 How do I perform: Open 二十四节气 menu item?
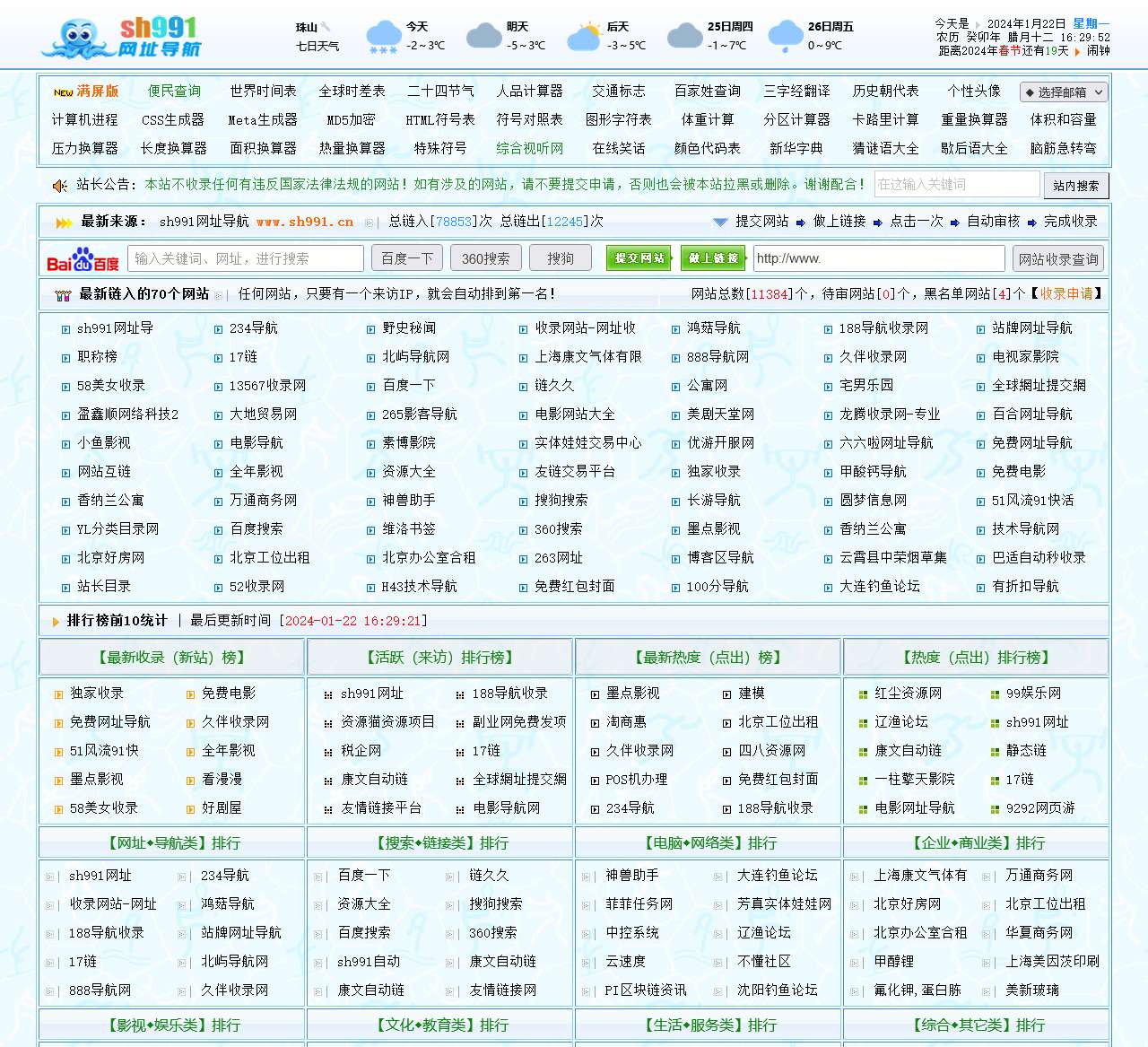point(440,91)
